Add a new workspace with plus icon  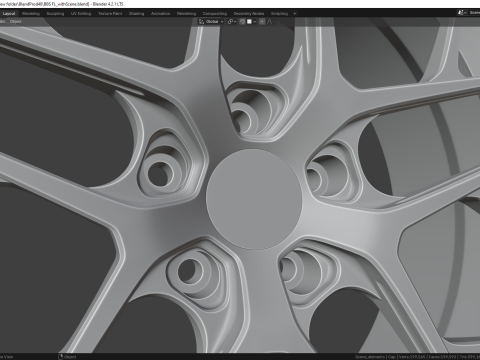point(295,14)
